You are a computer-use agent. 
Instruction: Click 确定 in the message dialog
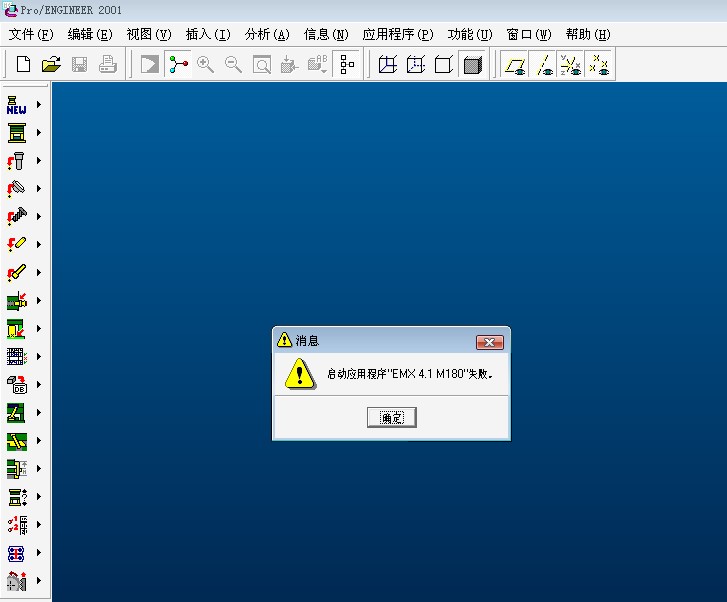point(392,417)
